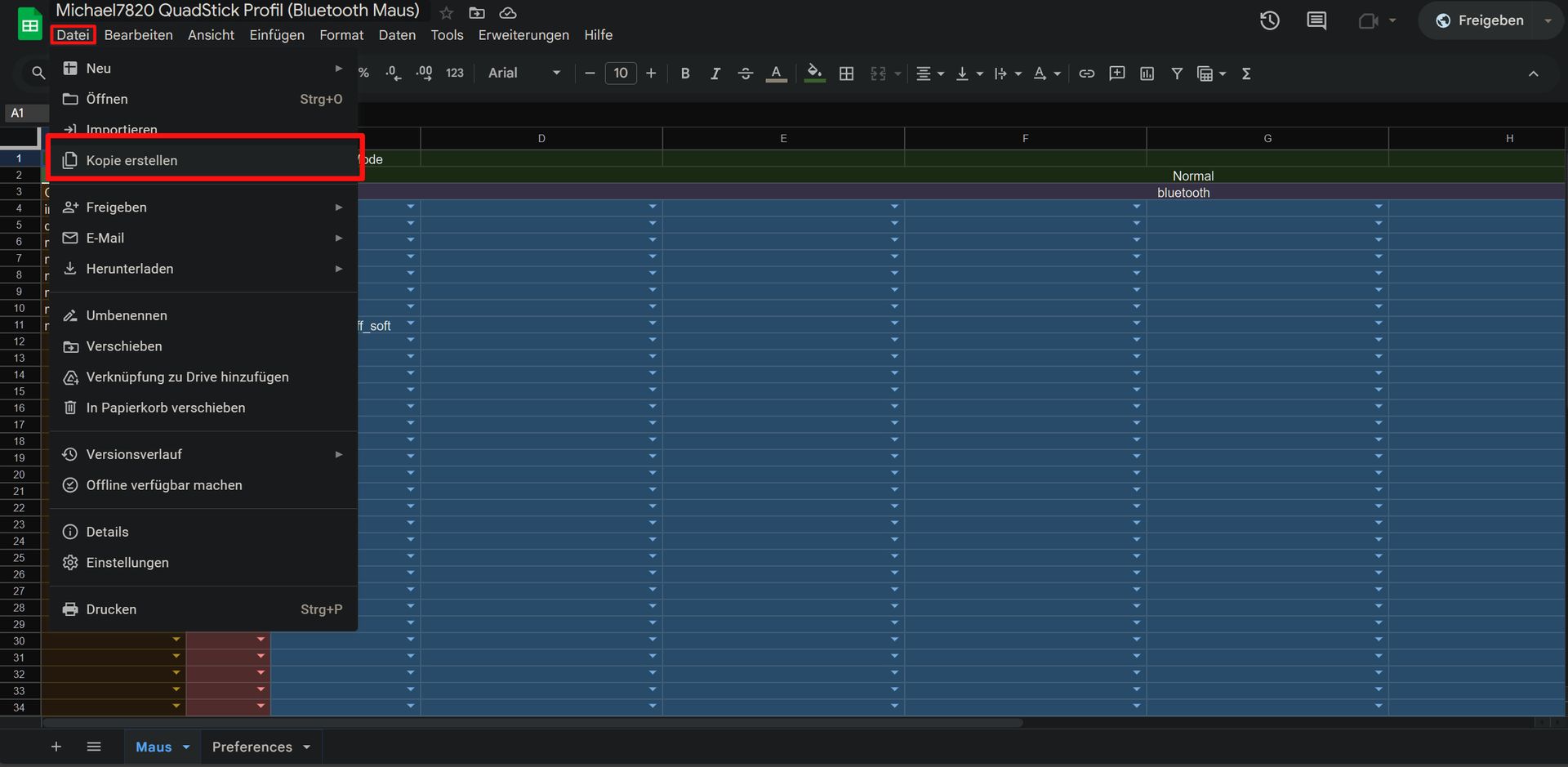Click the insert chart icon

(x=1147, y=74)
